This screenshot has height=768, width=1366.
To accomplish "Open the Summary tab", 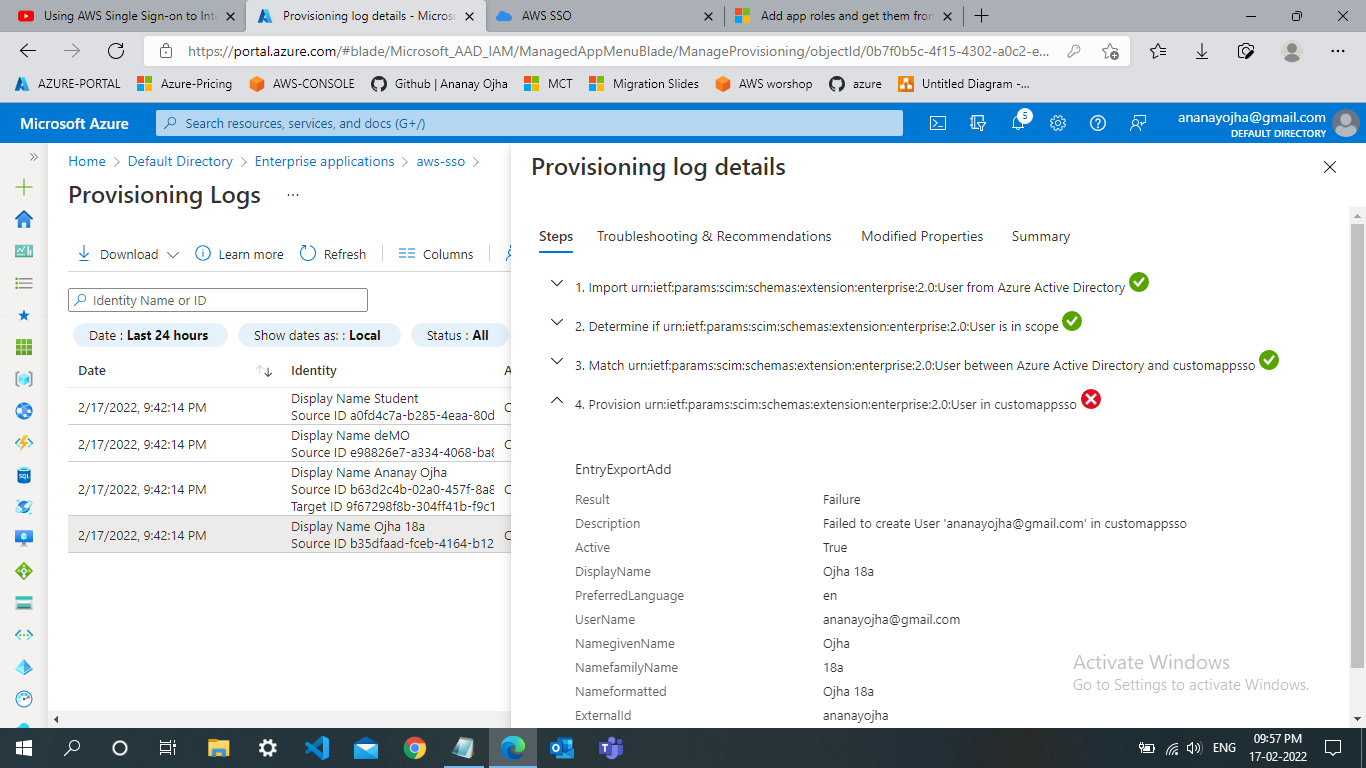I will [x=1041, y=236].
